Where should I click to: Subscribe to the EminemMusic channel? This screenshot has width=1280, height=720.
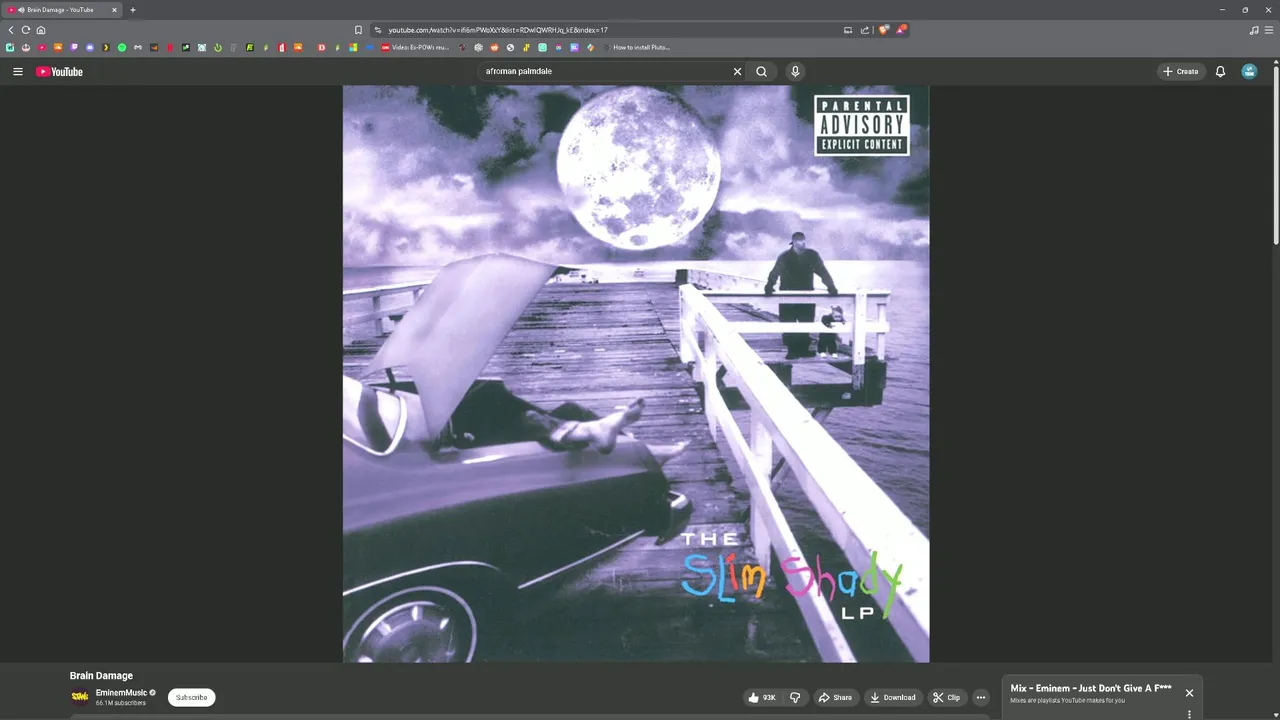[191, 697]
